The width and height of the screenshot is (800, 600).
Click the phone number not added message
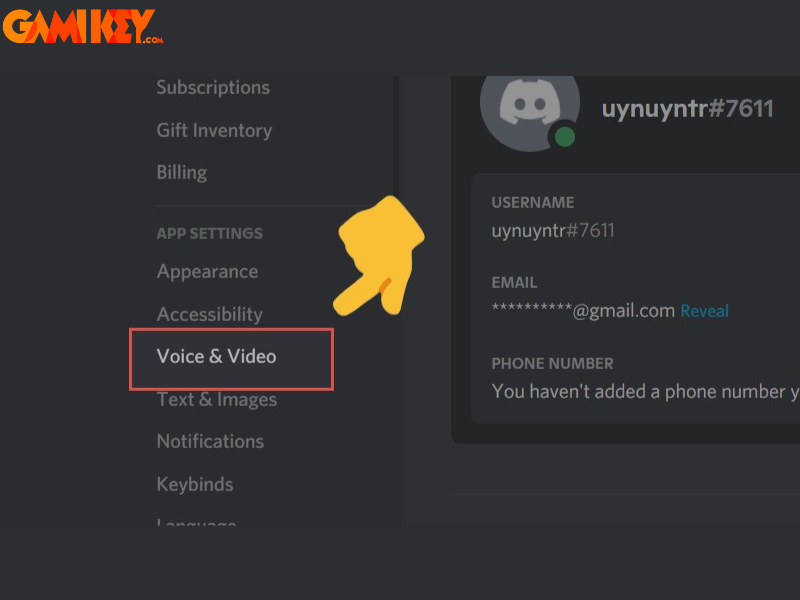[x=645, y=391]
